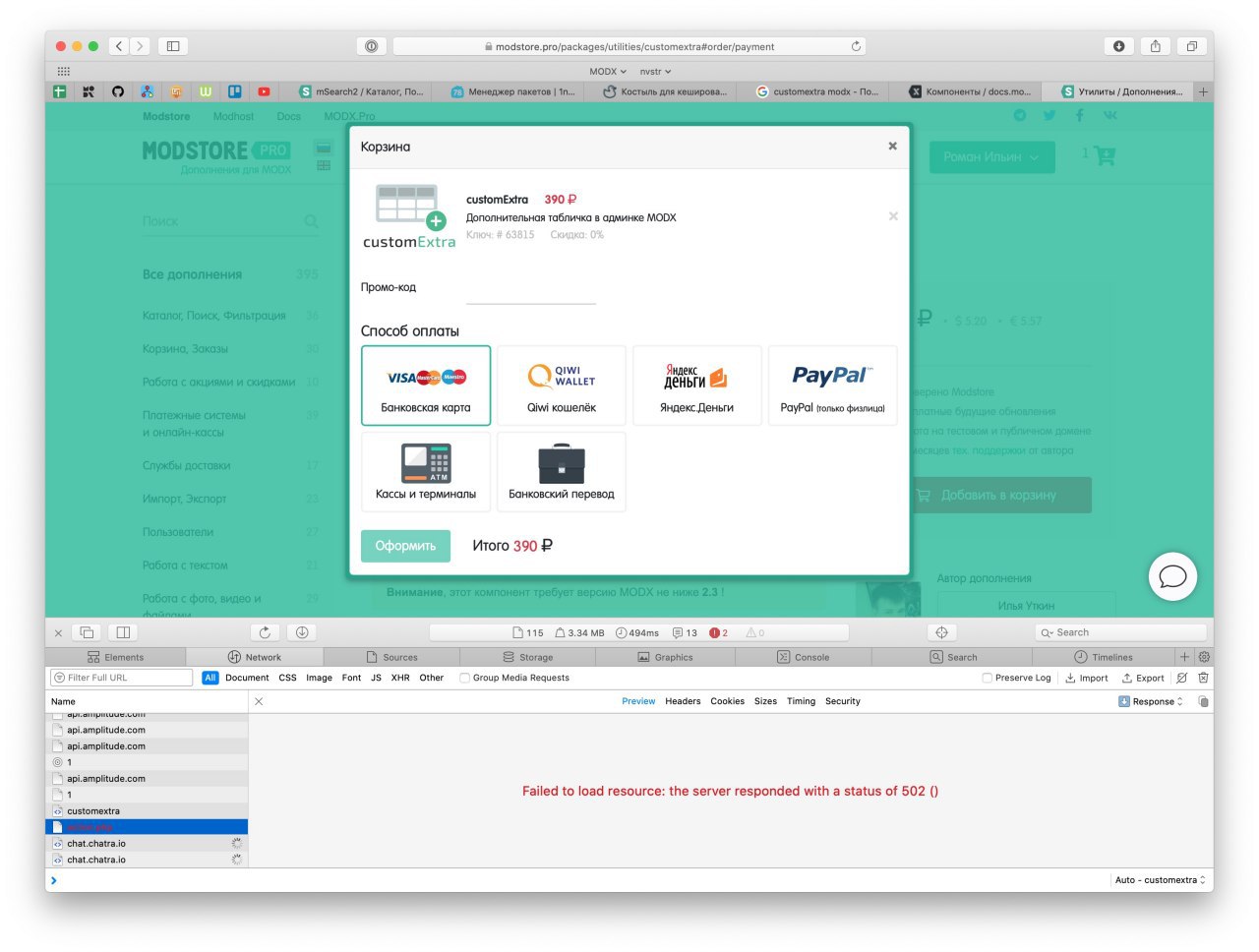
Task: Open the favorites grid icon
Action: coord(64,71)
